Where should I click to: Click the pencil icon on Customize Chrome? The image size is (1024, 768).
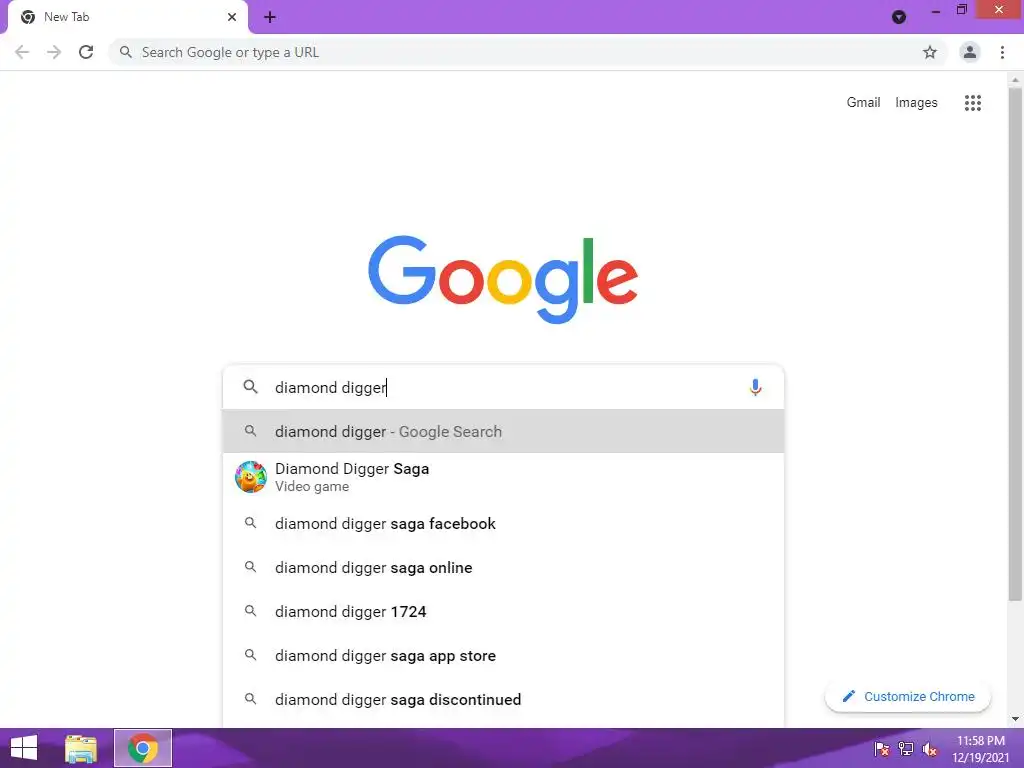pos(848,696)
